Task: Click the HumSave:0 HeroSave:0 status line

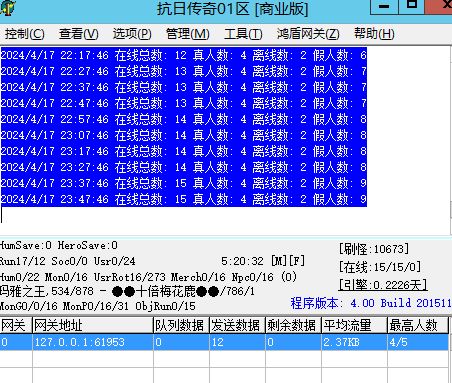Action: coord(58,246)
